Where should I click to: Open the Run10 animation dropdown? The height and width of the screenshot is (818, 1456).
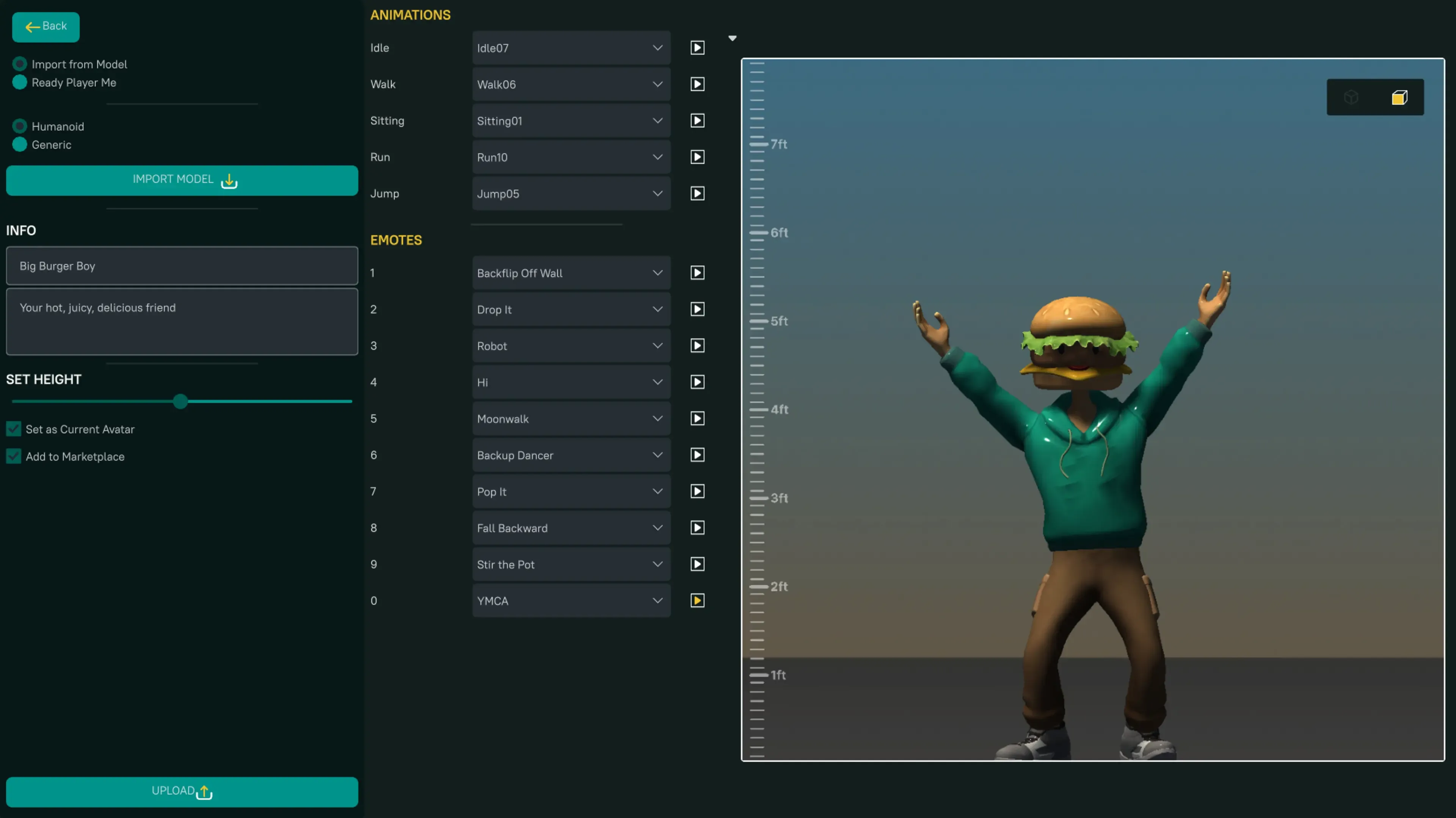tap(571, 157)
